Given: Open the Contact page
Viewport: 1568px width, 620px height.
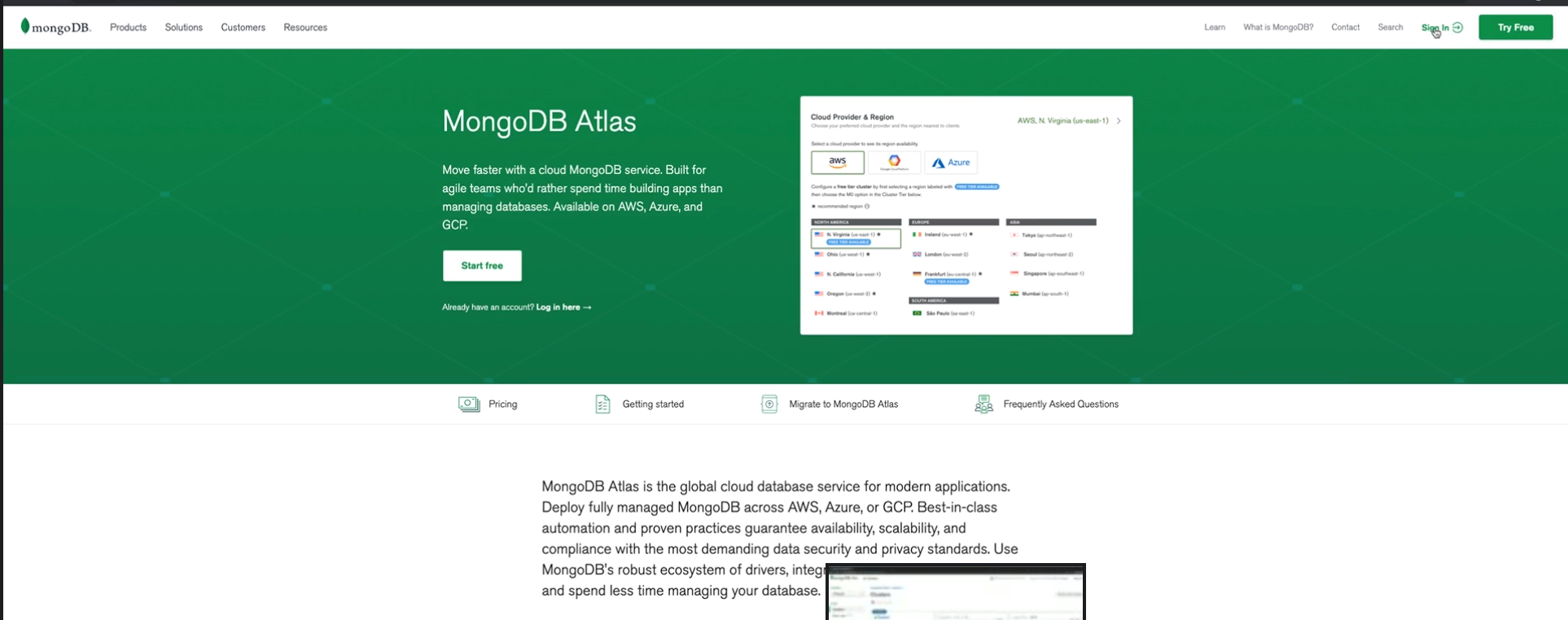Looking at the screenshot, I should pyautogui.click(x=1346, y=28).
